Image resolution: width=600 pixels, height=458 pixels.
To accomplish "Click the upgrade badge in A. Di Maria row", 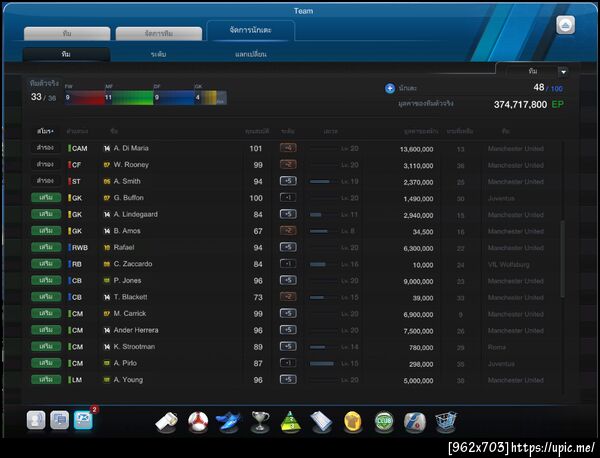I will pyautogui.click(x=288, y=148).
